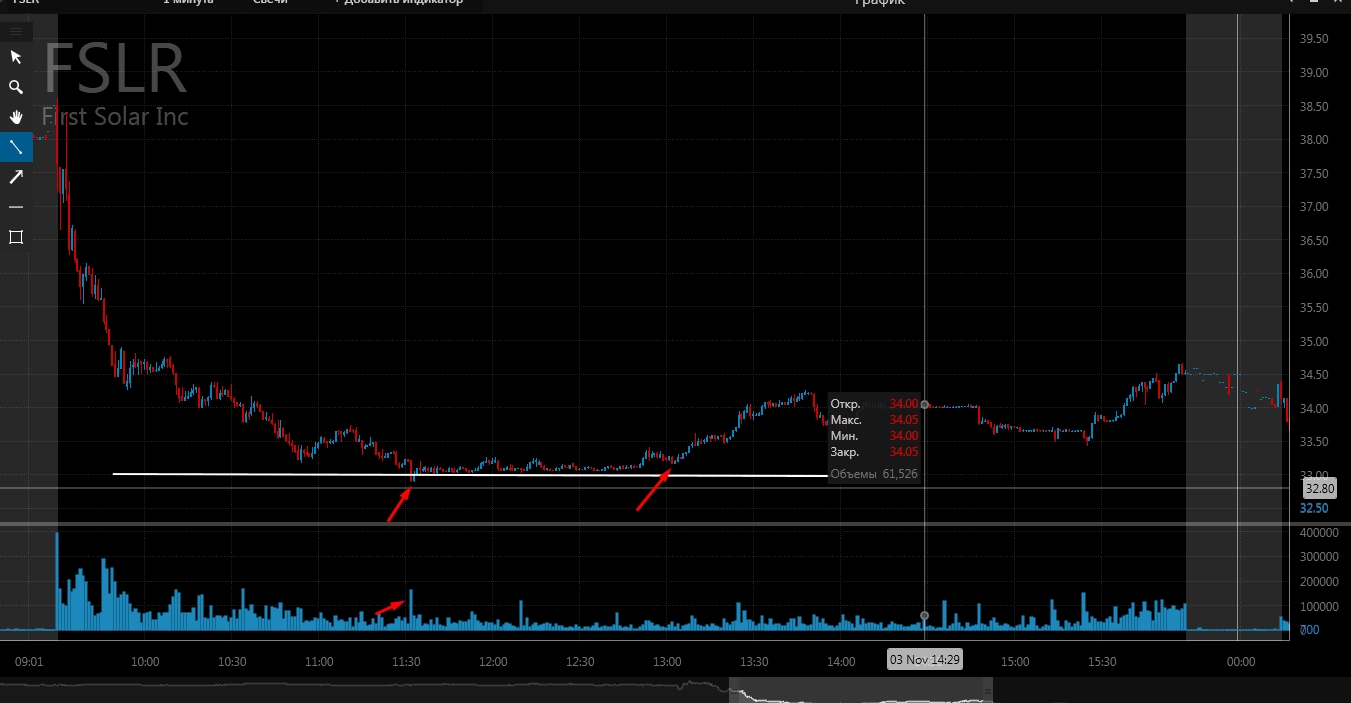Click the 12:00 time axis label
Image resolution: width=1351 pixels, height=703 pixels.
point(493,662)
